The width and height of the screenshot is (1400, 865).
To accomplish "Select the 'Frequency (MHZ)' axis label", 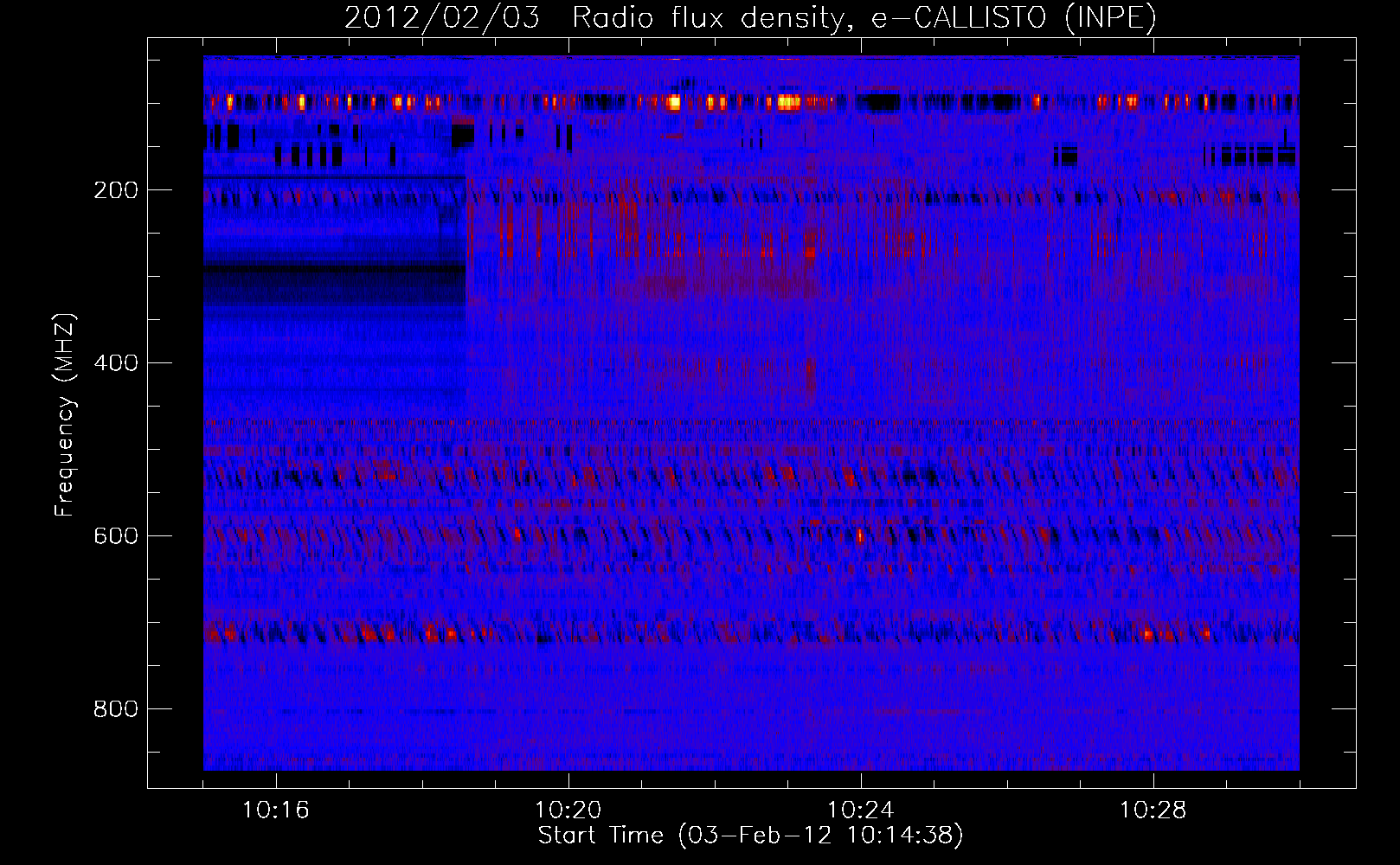I will pos(65,415).
